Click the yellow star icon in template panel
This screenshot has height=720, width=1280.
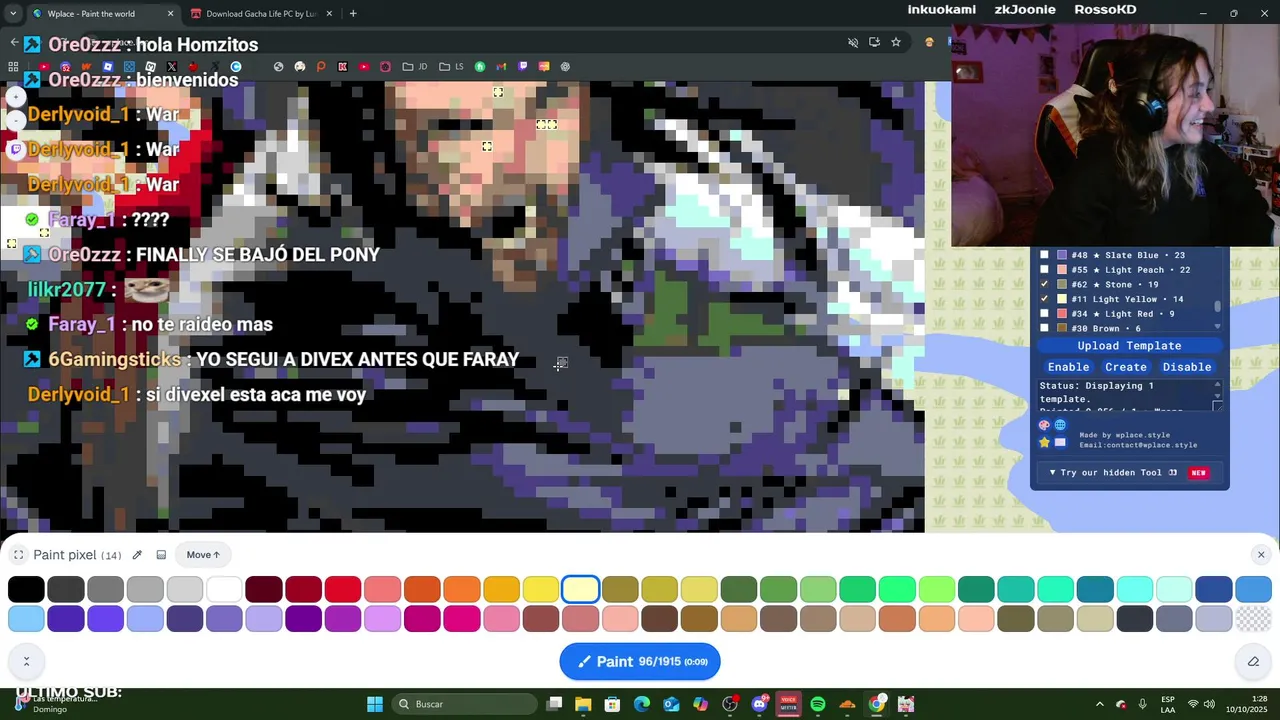tap(1045, 442)
